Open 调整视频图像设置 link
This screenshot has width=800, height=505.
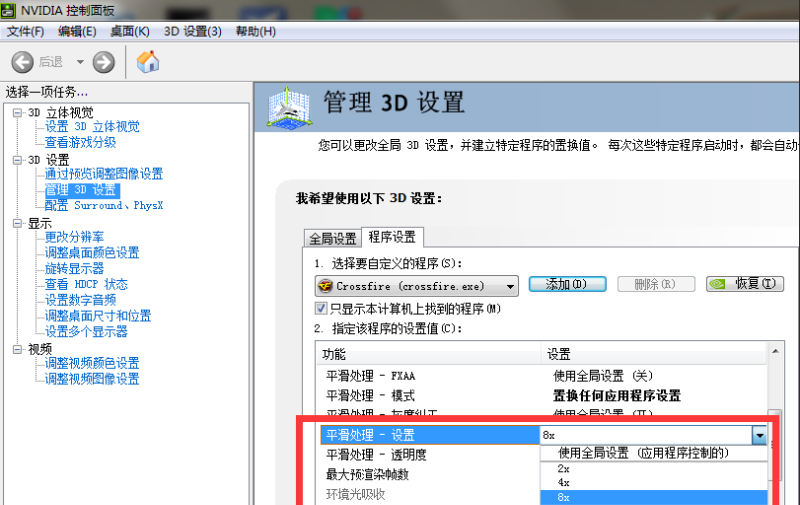tap(92, 380)
